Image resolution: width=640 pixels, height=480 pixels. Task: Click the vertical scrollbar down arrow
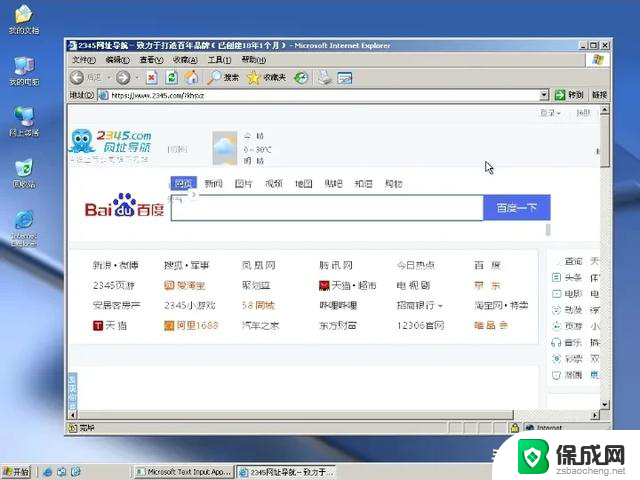[x=604, y=404]
